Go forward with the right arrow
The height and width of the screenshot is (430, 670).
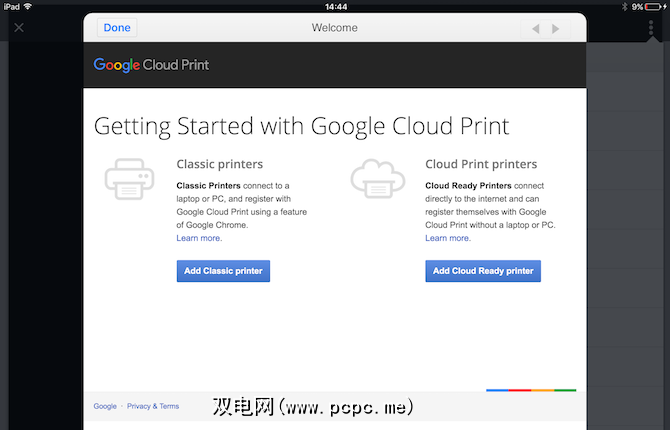pos(558,29)
